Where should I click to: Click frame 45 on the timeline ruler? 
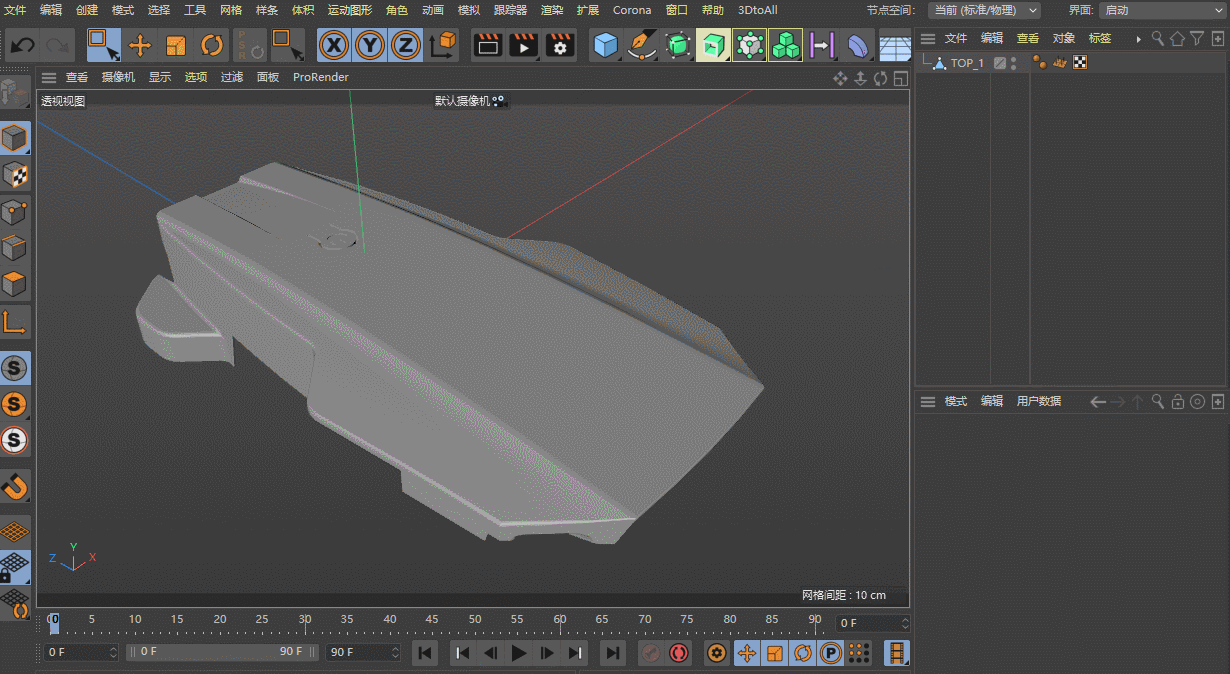(x=433, y=622)
